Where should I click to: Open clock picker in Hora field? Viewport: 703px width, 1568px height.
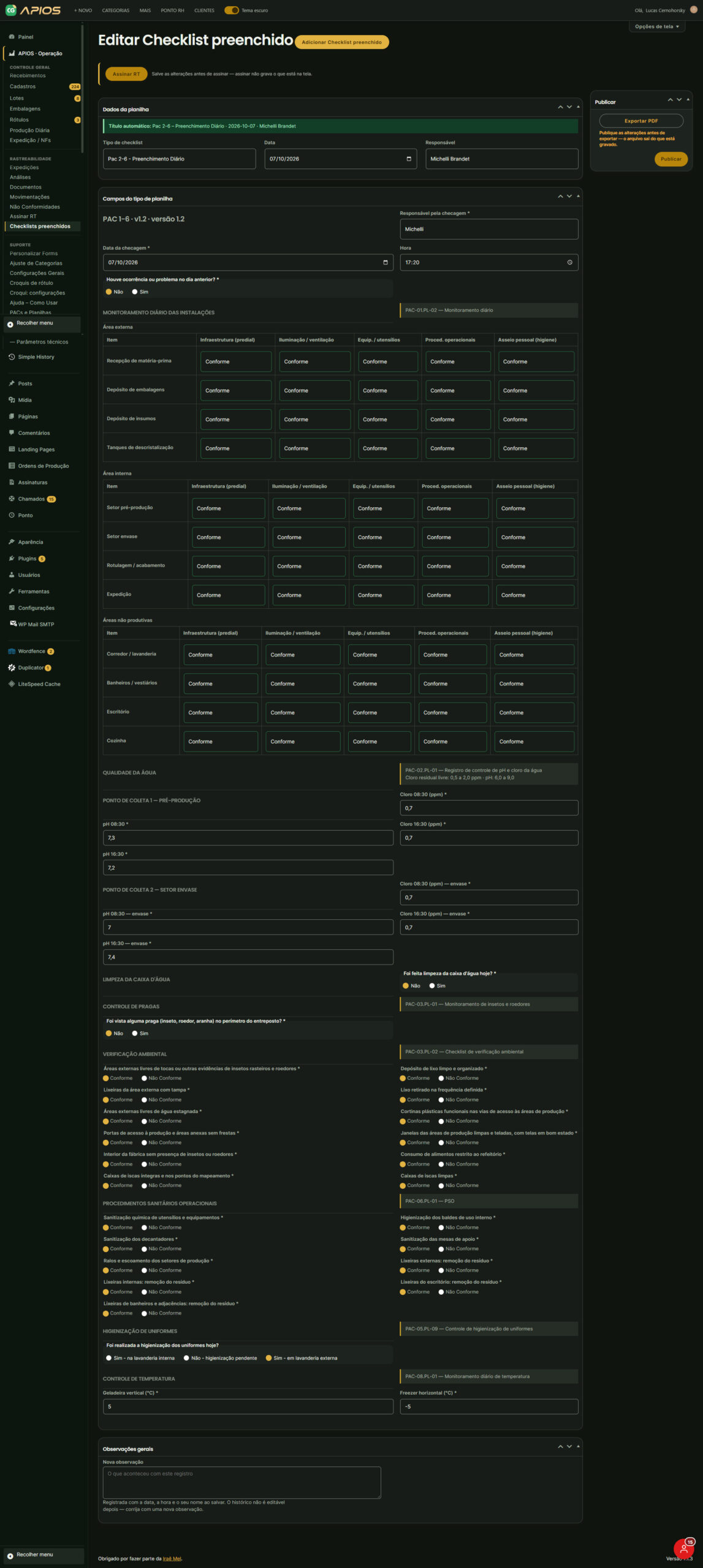click(x=569, y=262)
